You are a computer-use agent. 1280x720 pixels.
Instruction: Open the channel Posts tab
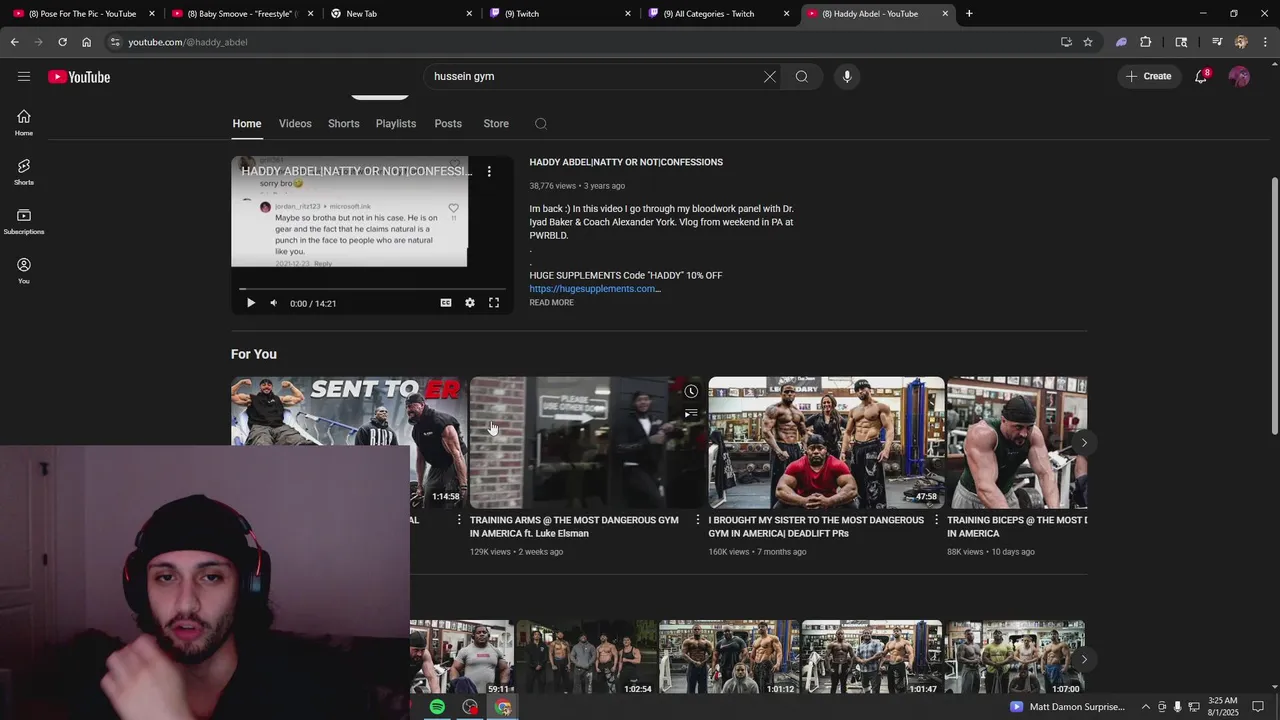(448, 124)
